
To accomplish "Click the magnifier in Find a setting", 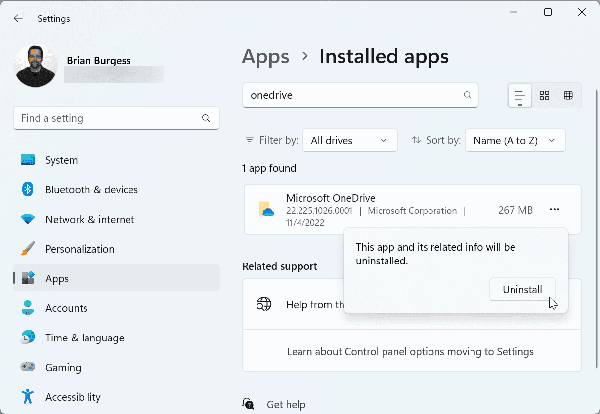I will coord(206,118).
